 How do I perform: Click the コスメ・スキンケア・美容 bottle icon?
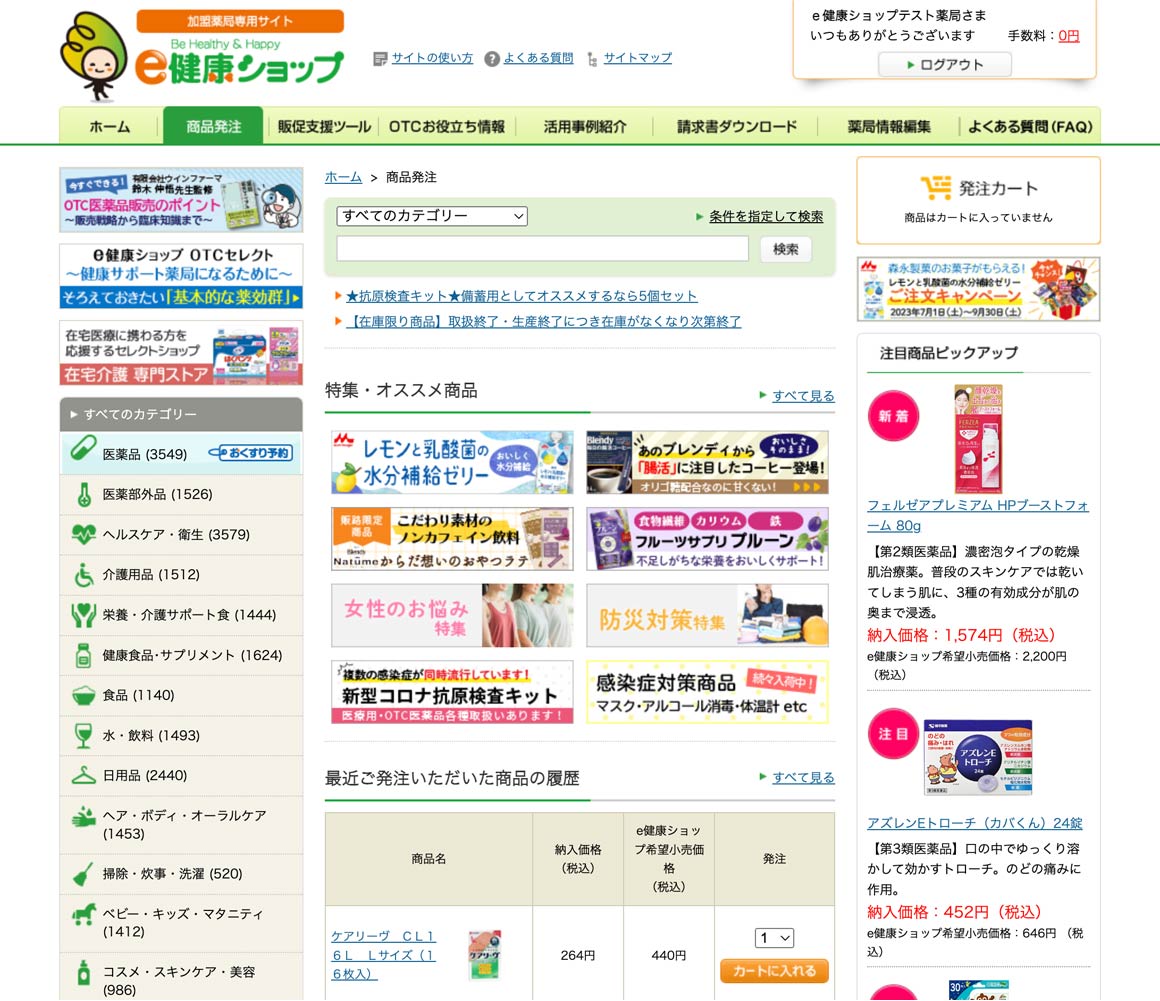pos(84,972)
